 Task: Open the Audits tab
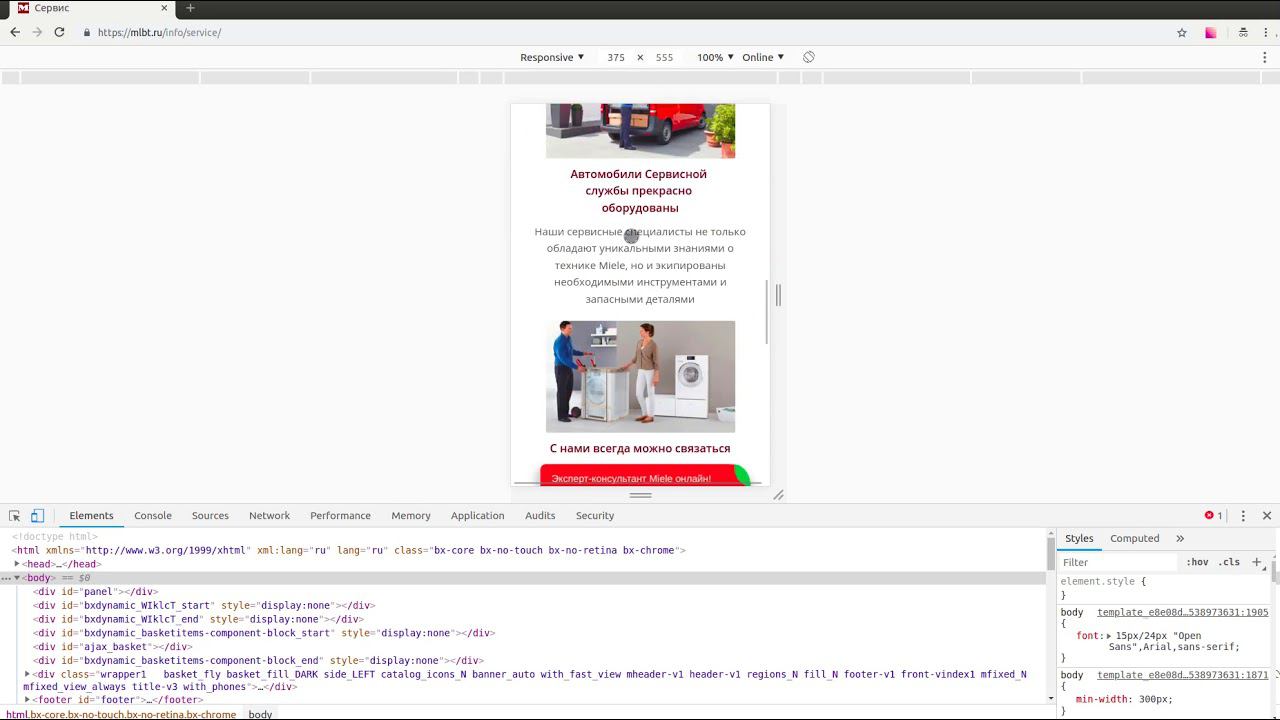(540, 516)
